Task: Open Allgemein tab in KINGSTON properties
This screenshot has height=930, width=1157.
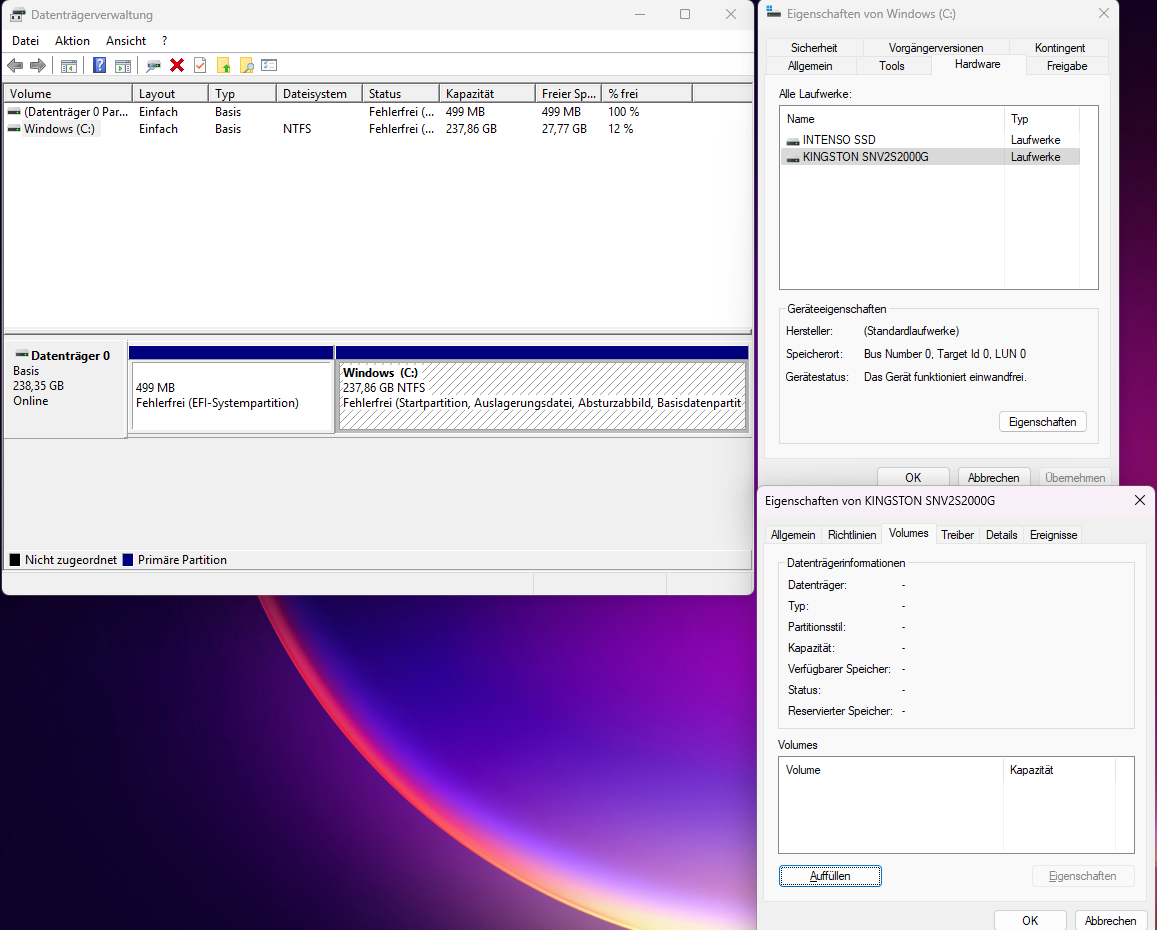Action: click(x=793, y=534)
